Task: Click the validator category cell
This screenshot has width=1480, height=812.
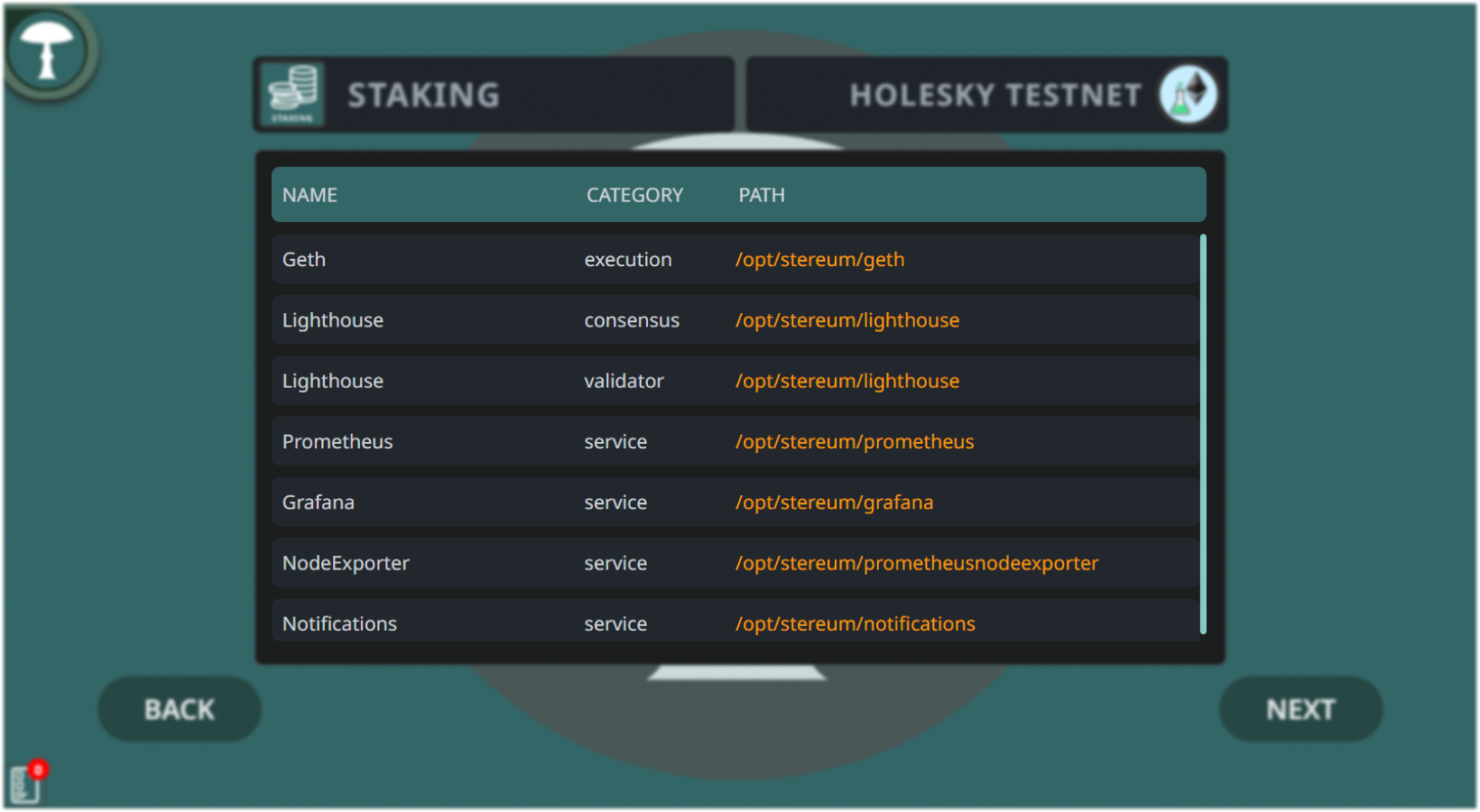Action: [x=624, y=381]
